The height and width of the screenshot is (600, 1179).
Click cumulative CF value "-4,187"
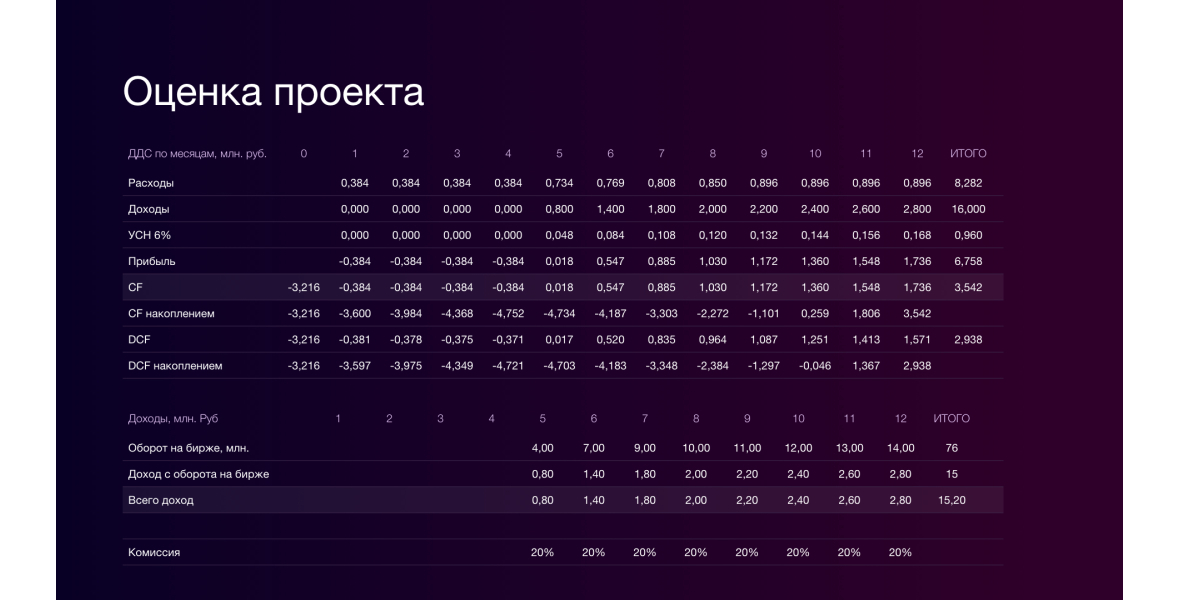610,314
